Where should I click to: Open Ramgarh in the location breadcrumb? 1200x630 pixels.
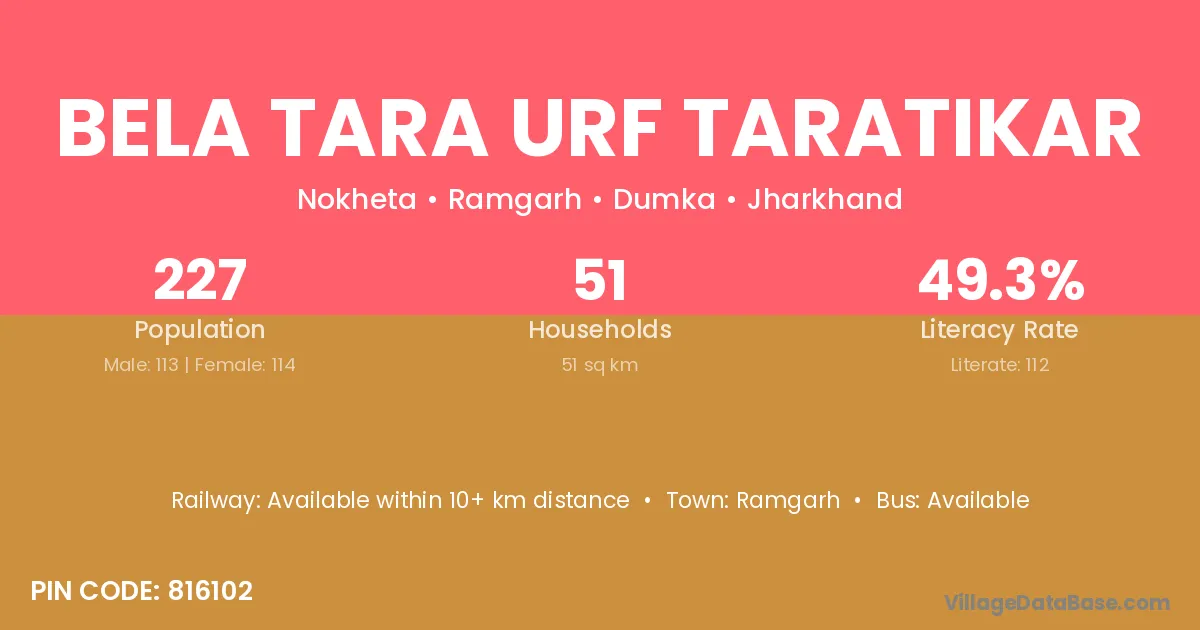point(514,199)
